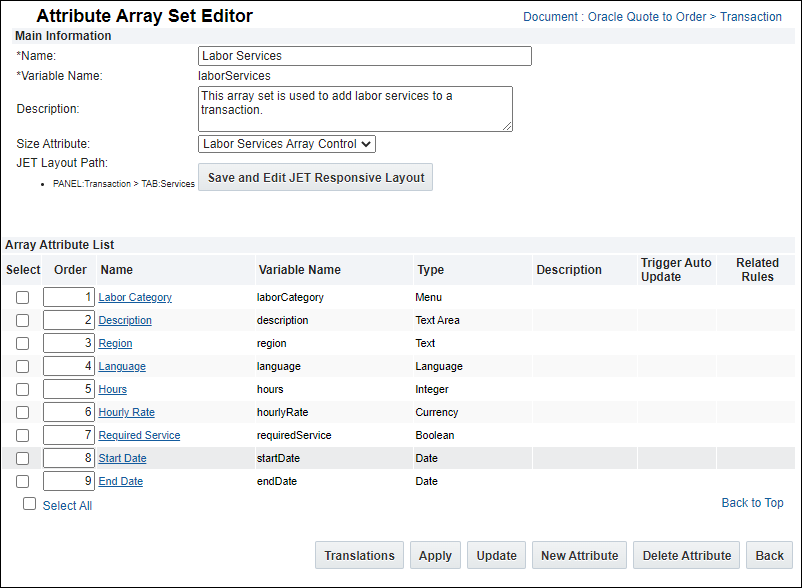This screenshot has height=588, width=802.
Task: Click Delete Attribute
Action: [x=686, y=555]
